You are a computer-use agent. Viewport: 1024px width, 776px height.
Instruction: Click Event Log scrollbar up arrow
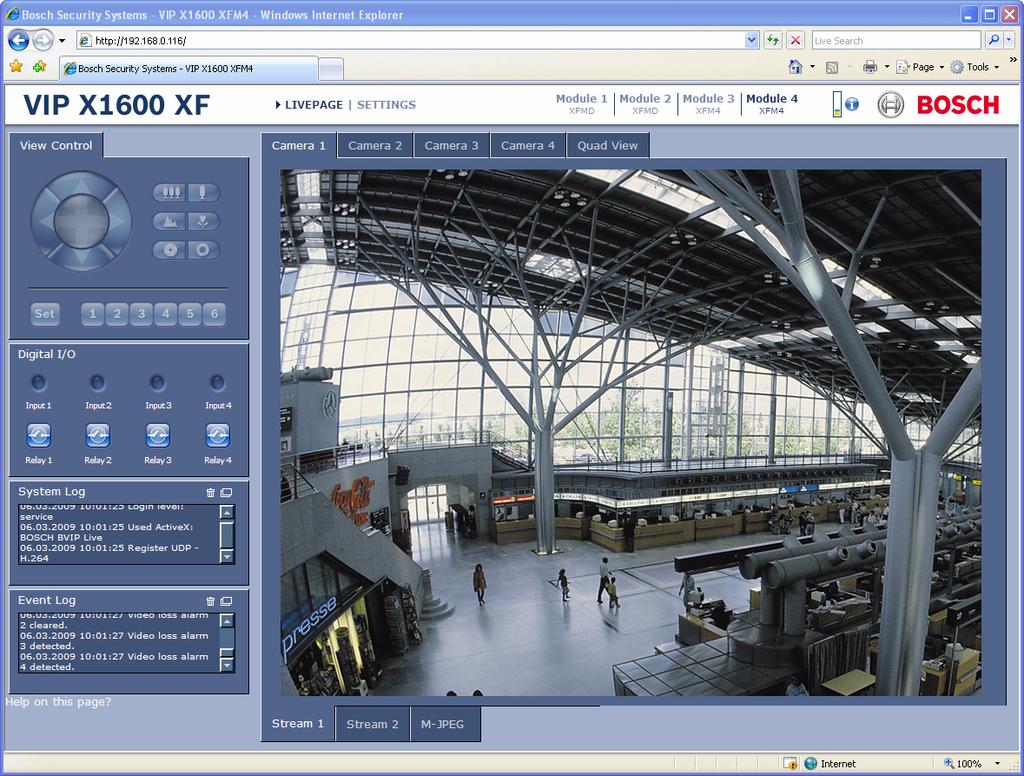point(227,621)
